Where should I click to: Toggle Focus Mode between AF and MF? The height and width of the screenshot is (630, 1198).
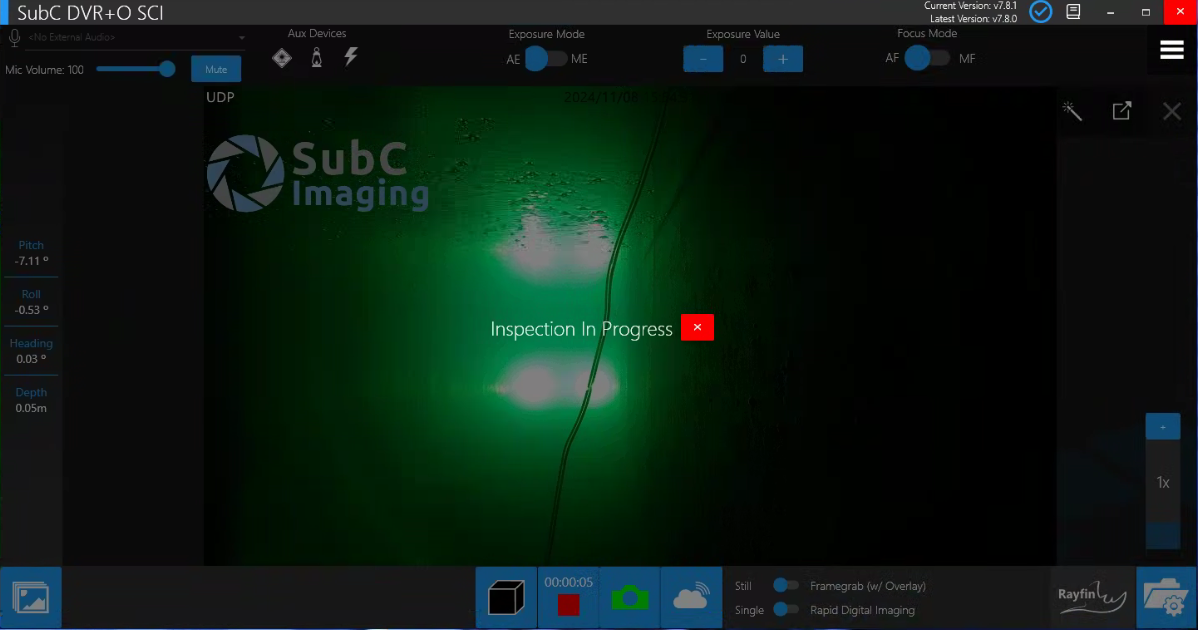(926, 59)
